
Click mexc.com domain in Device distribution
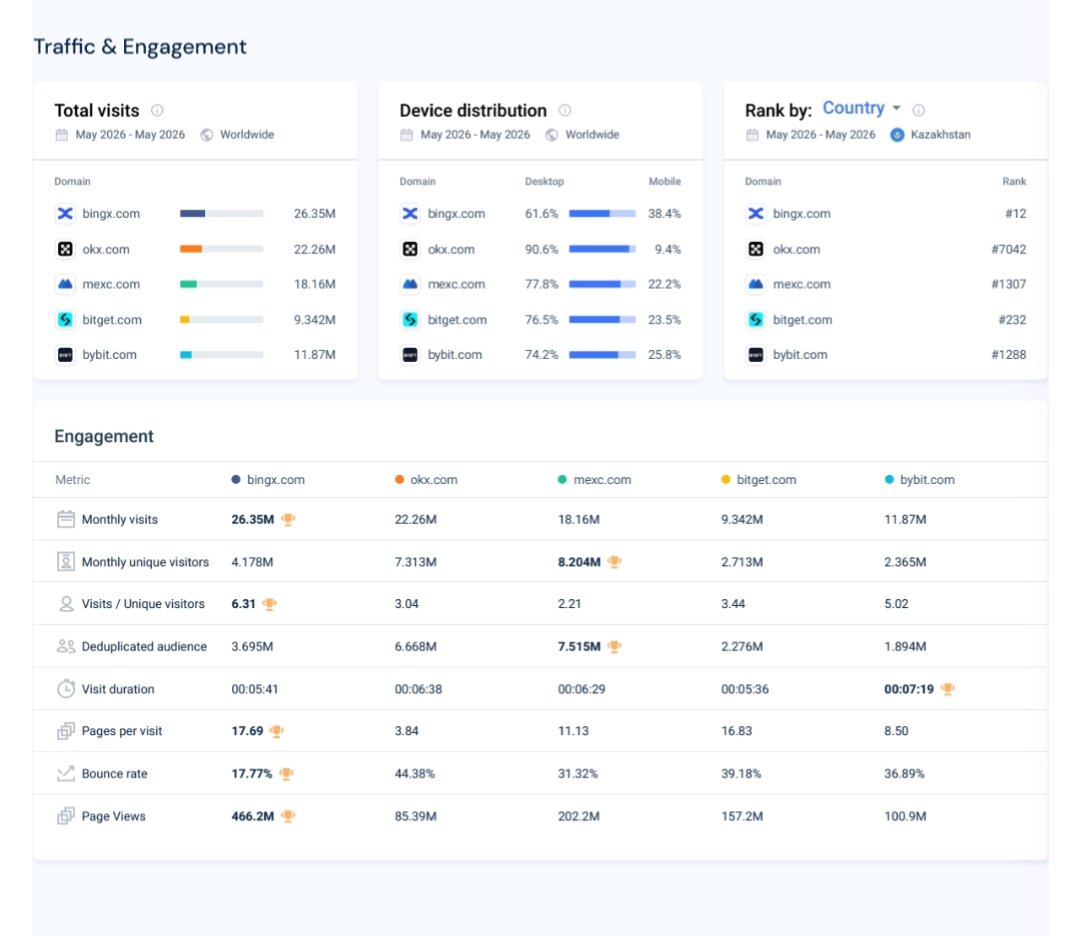[456, 284]
